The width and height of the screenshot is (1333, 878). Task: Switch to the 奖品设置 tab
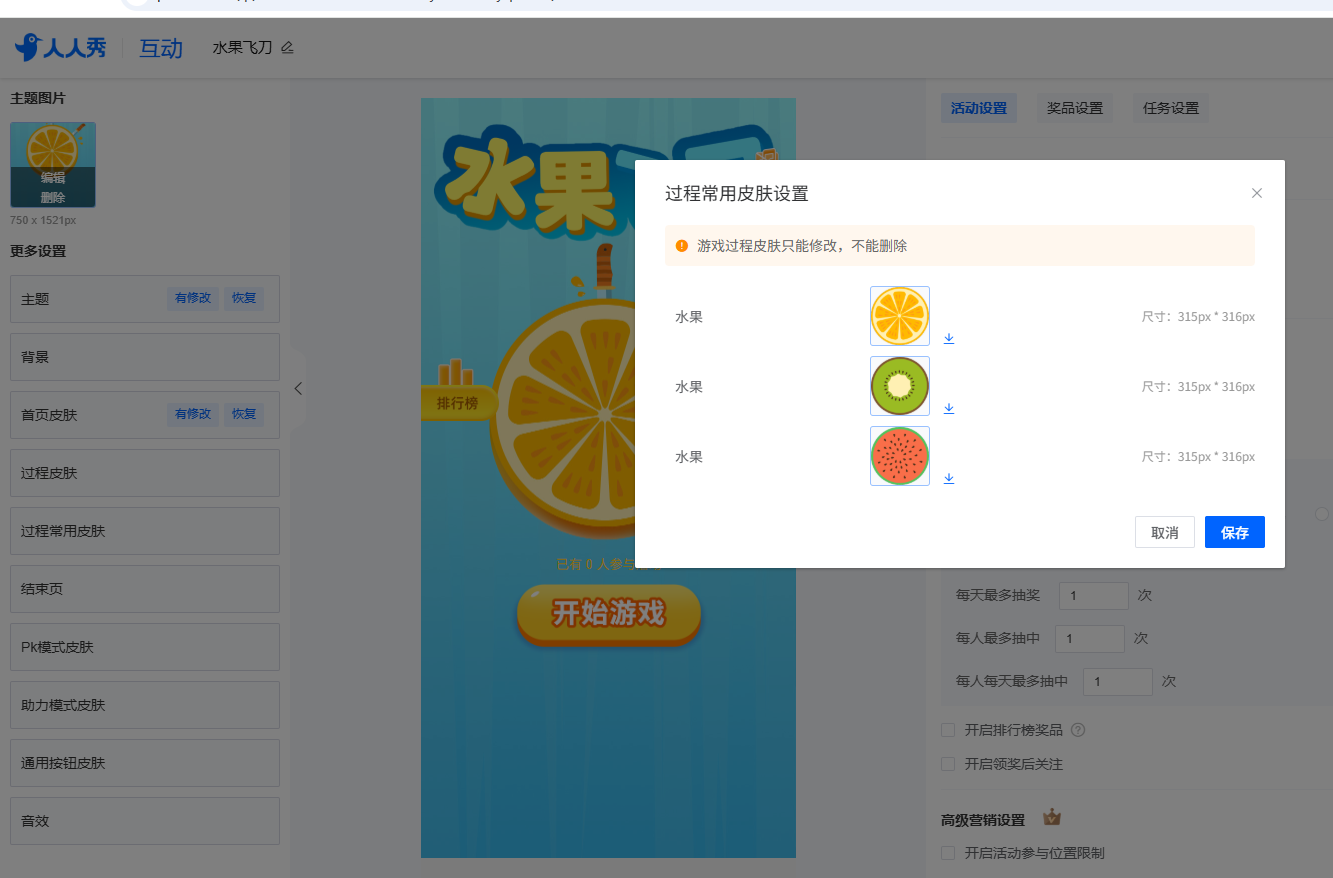1074,107
